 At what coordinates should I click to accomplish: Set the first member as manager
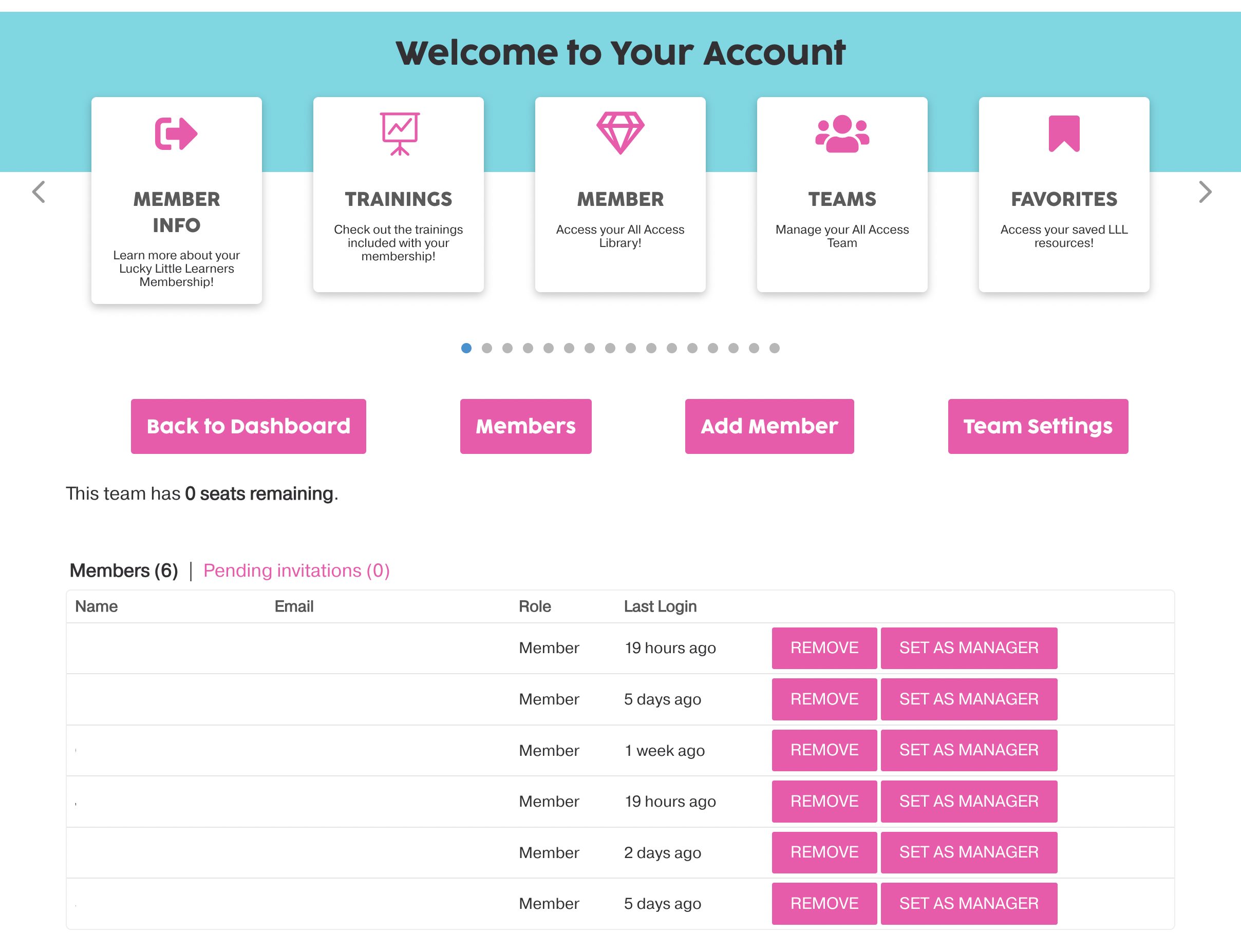968,648
